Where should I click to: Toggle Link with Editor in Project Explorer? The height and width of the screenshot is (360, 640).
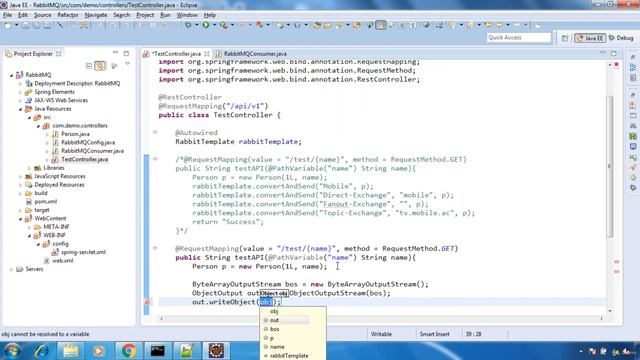(x=100, y=66)
